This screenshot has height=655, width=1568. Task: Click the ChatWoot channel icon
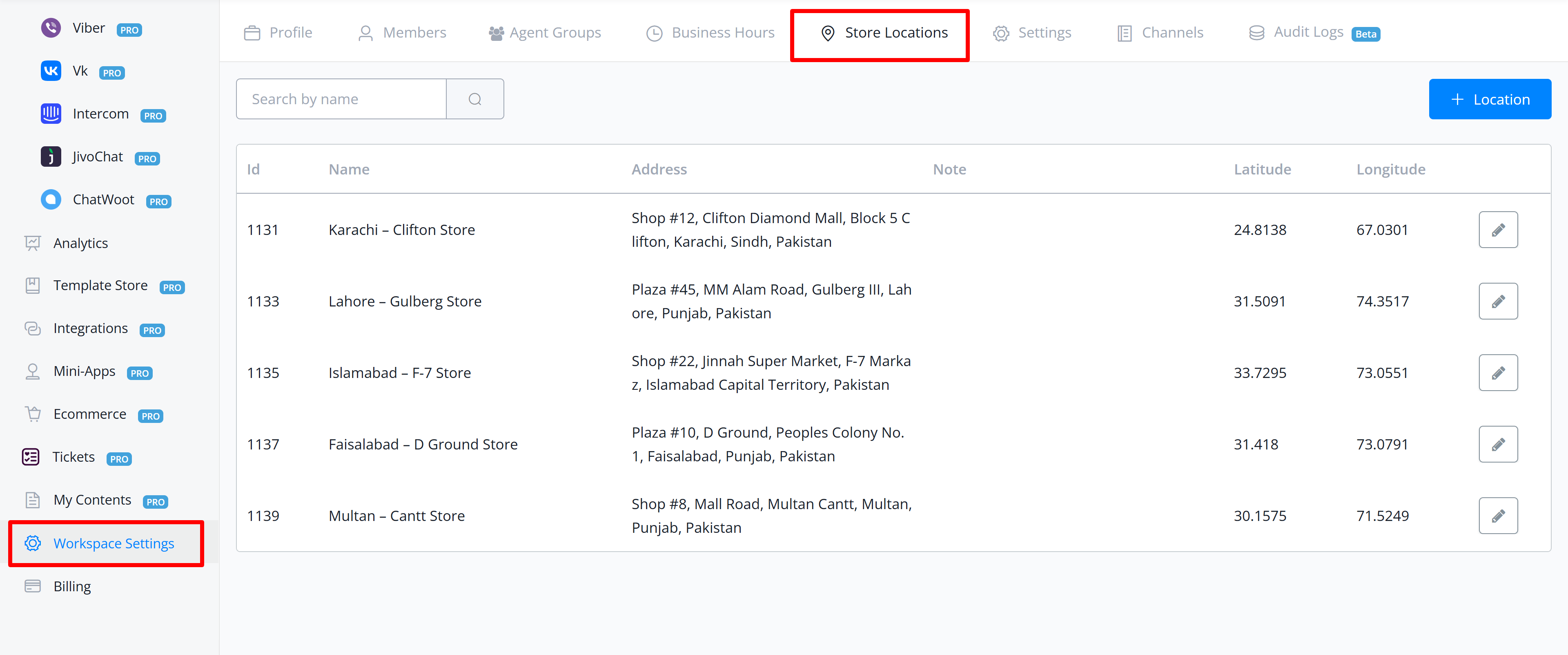(51, 199)
